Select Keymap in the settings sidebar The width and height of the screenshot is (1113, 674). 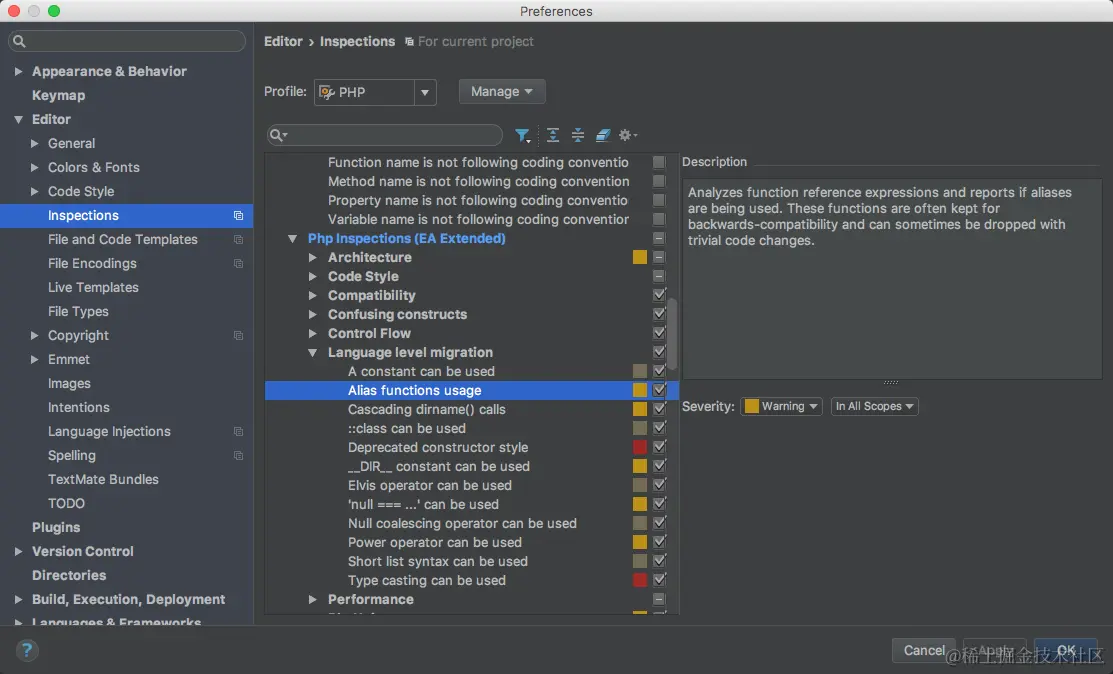pyautogui.click(x=58, y=95)
